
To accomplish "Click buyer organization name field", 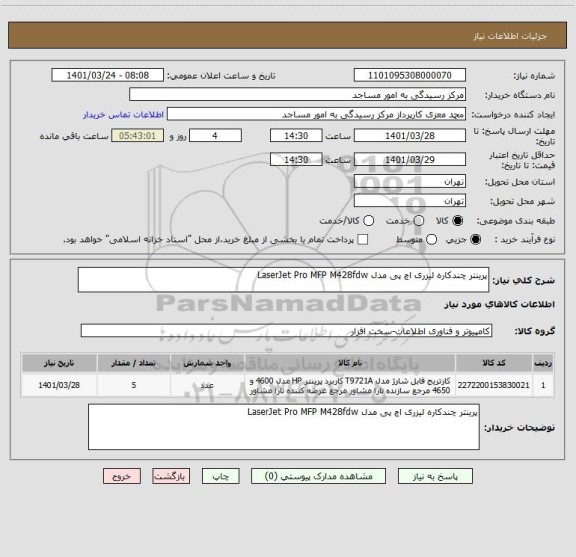I will (x=298, y=95).
